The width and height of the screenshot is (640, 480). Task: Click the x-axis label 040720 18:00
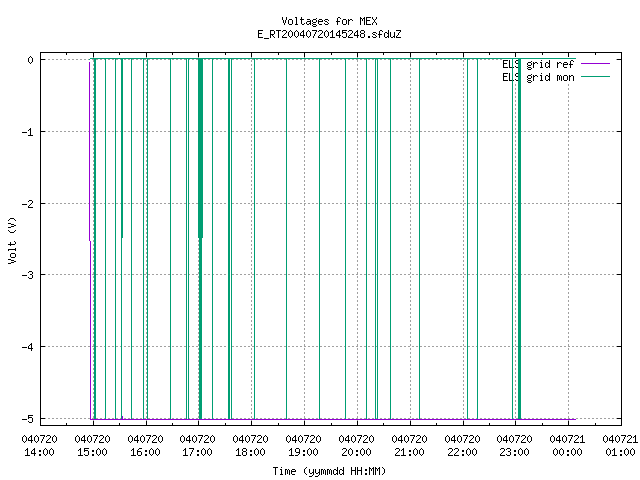251,446
